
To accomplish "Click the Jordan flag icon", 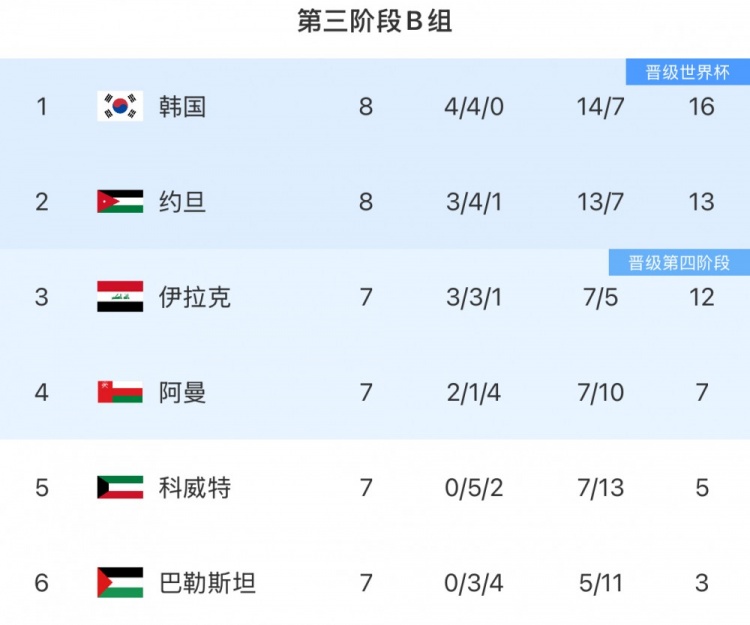I will coord(120,201).
